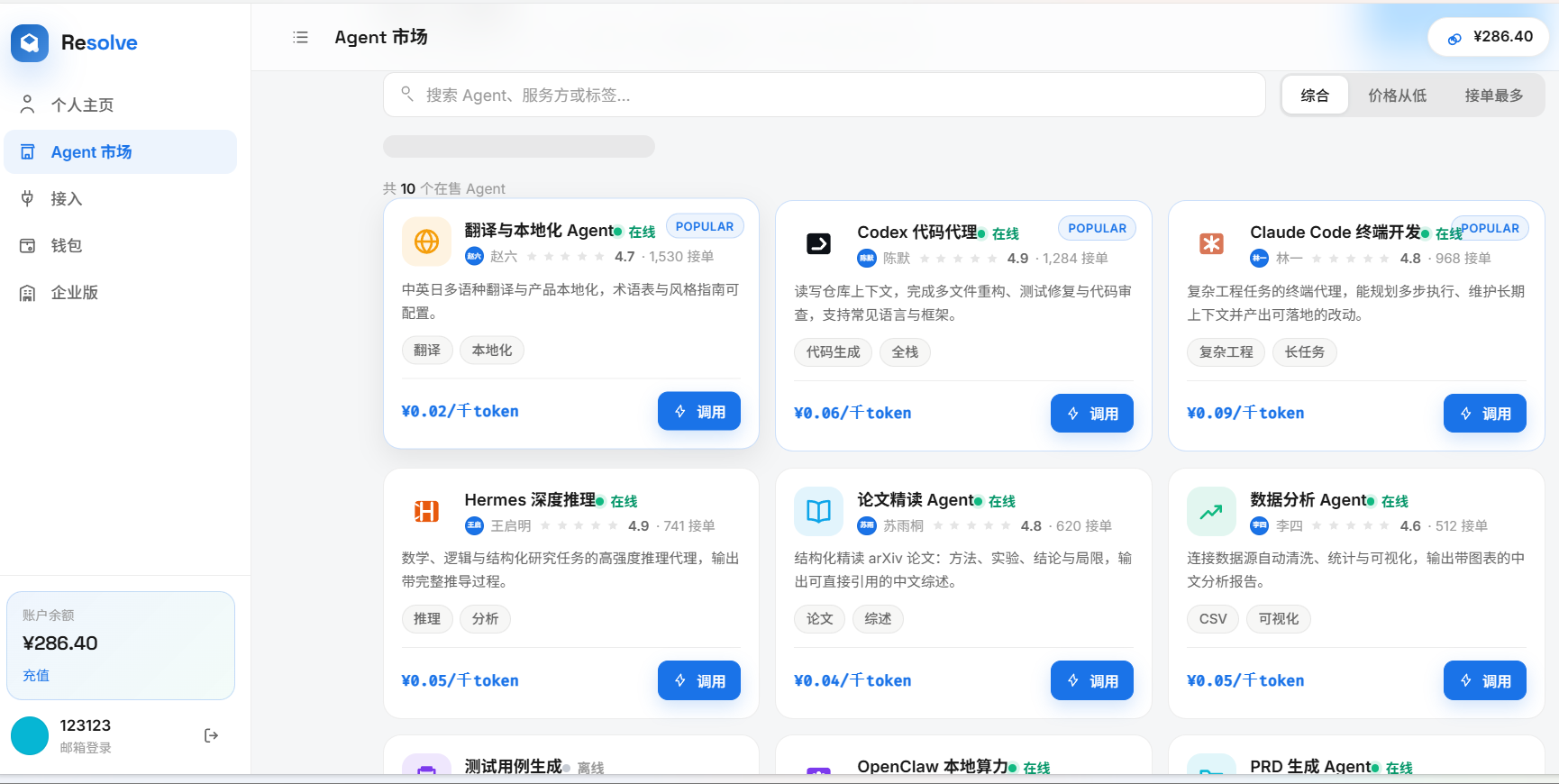1559x784 pixels.
Task: Open 企业版 in the sidebar
Action: point(121,292)
